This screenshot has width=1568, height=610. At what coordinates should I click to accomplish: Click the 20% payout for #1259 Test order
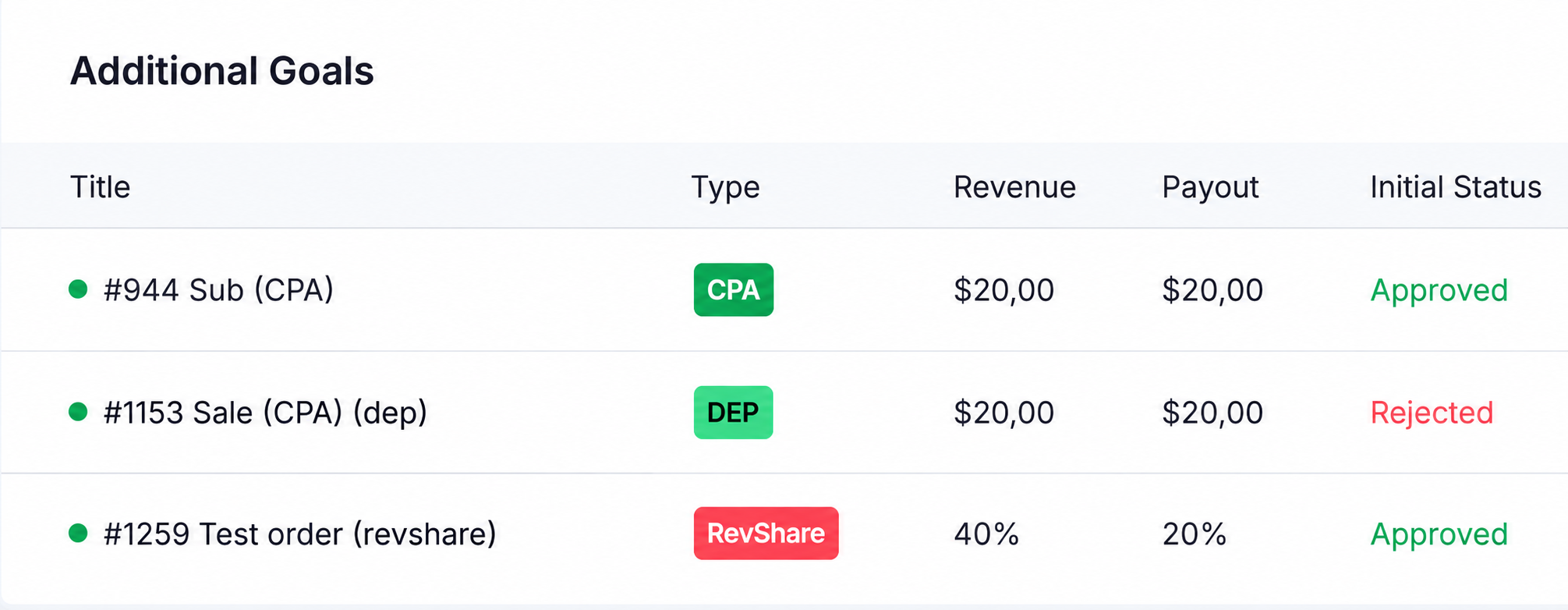[1195, 534]
